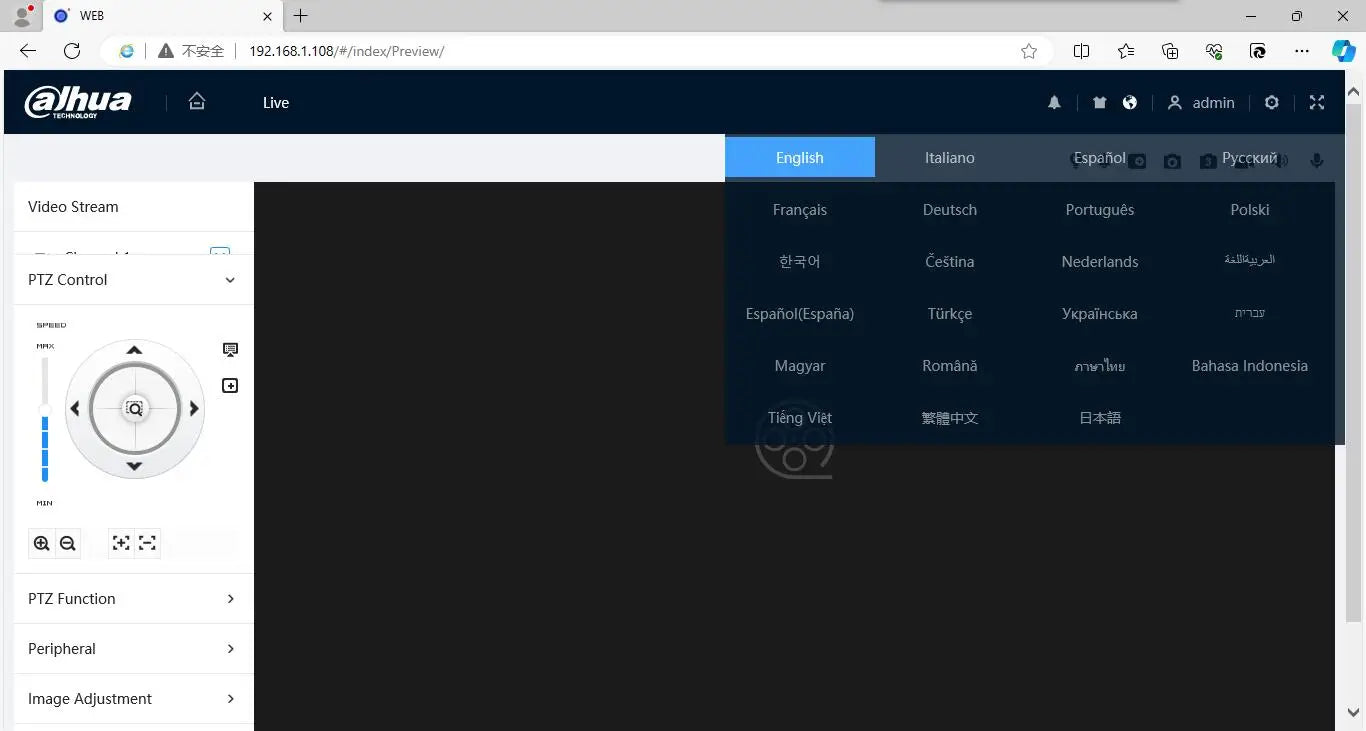Screen dimensions: 1366x731
Task: Go to the home page icon
Action: [197, 101]
